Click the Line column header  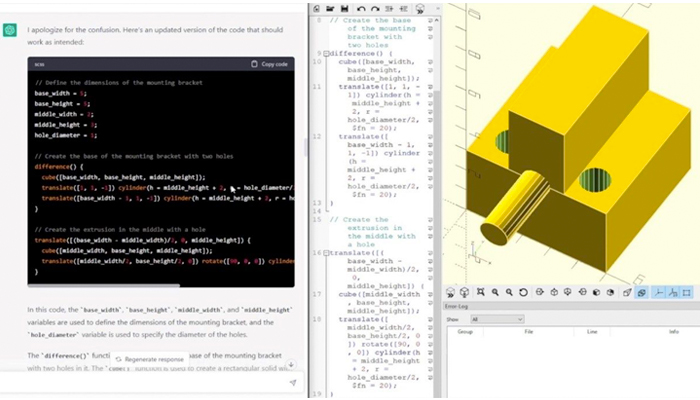click(x=592, y=332)
